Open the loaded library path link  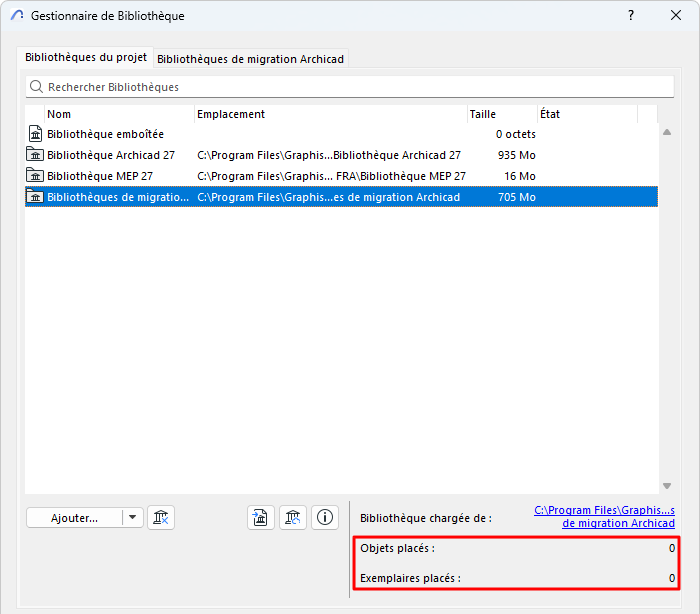pos(604,517)
